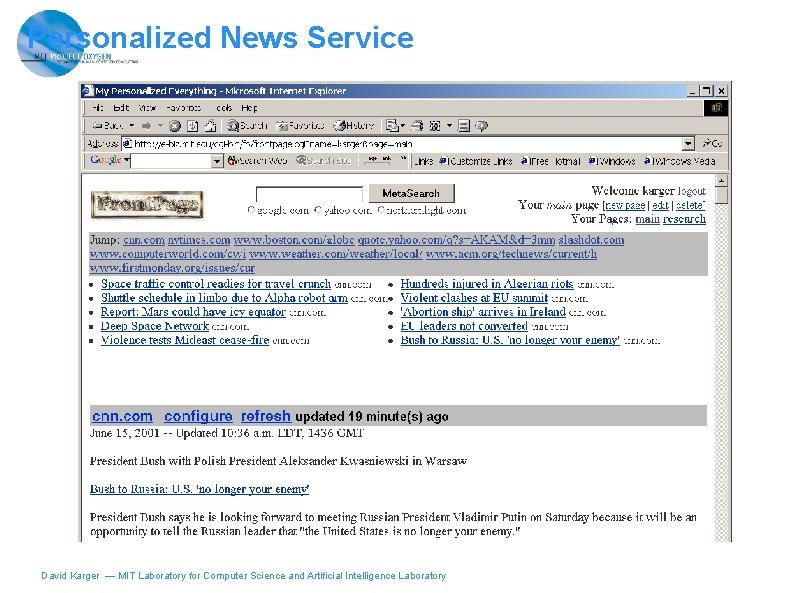791x593 pixels.
Task: Open the Deep Space Network headline
Action: pyautogui.click(x=155, y=326)
